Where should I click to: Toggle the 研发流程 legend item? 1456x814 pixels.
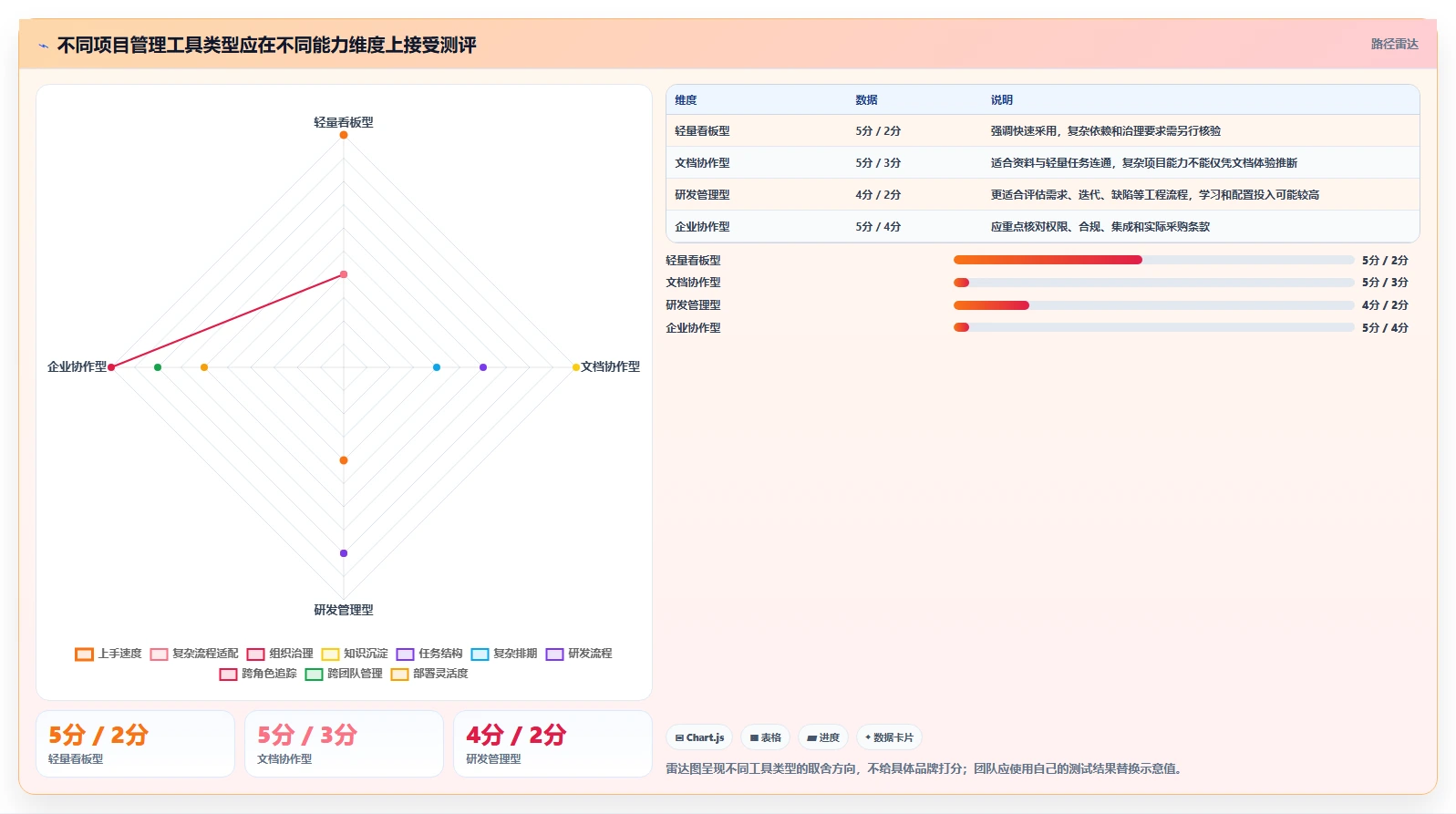click(x=579, y=654)
